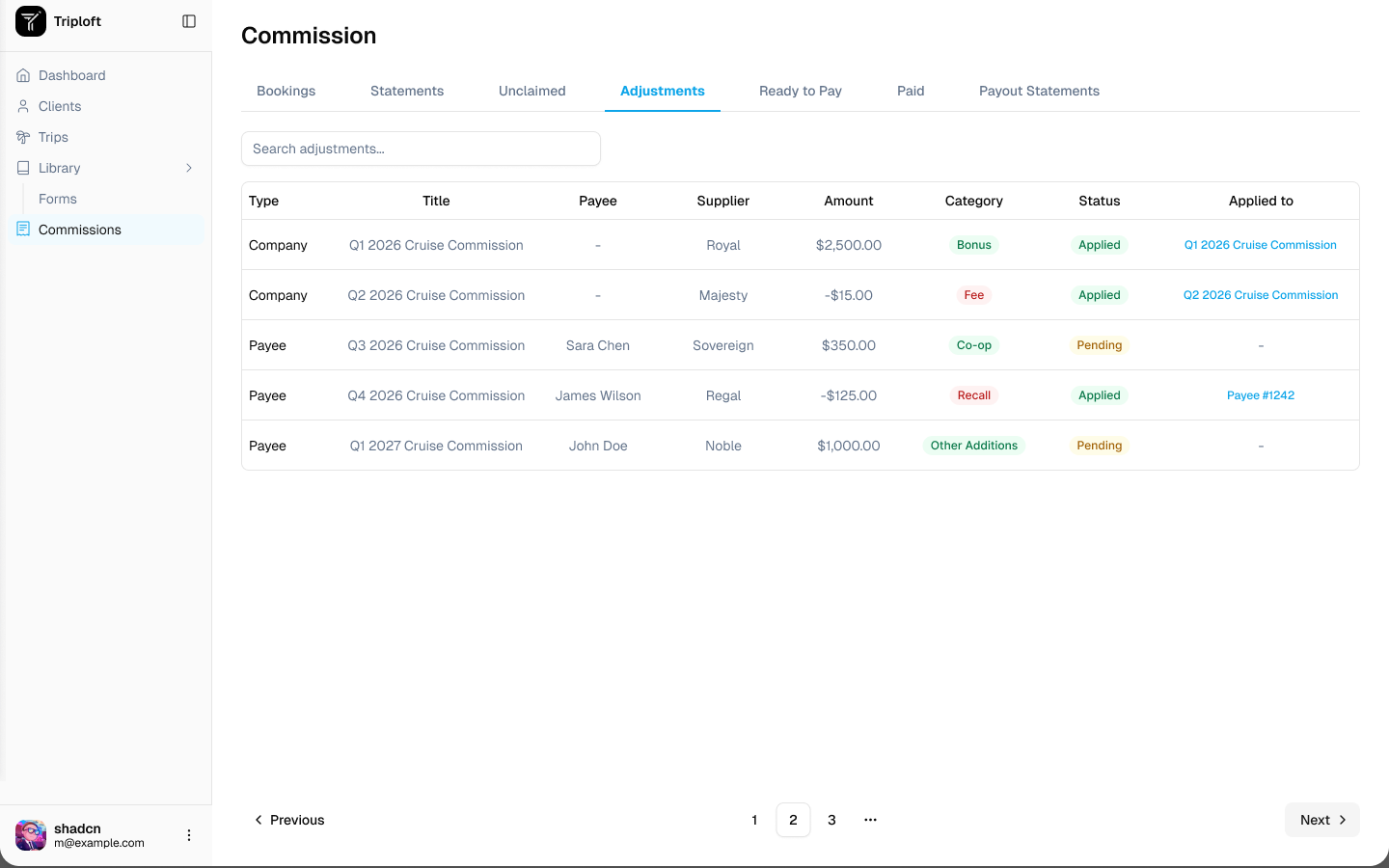Toggle the sidebar panel icon

(x=189, y=21)
